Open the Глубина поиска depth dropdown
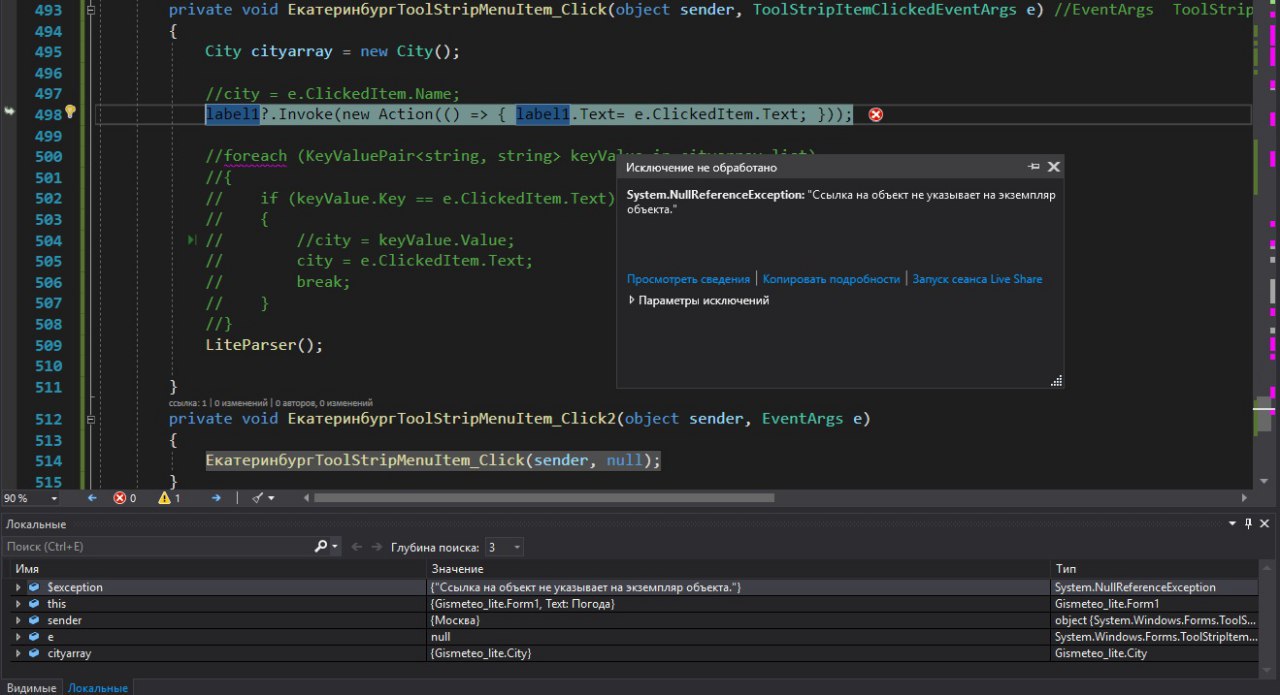Viewport: 1280px width, 695px height. 516,547
